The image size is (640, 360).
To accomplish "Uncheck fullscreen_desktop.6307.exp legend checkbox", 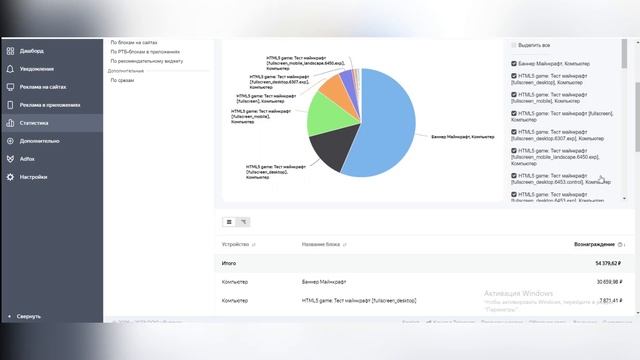I will 514,132.
